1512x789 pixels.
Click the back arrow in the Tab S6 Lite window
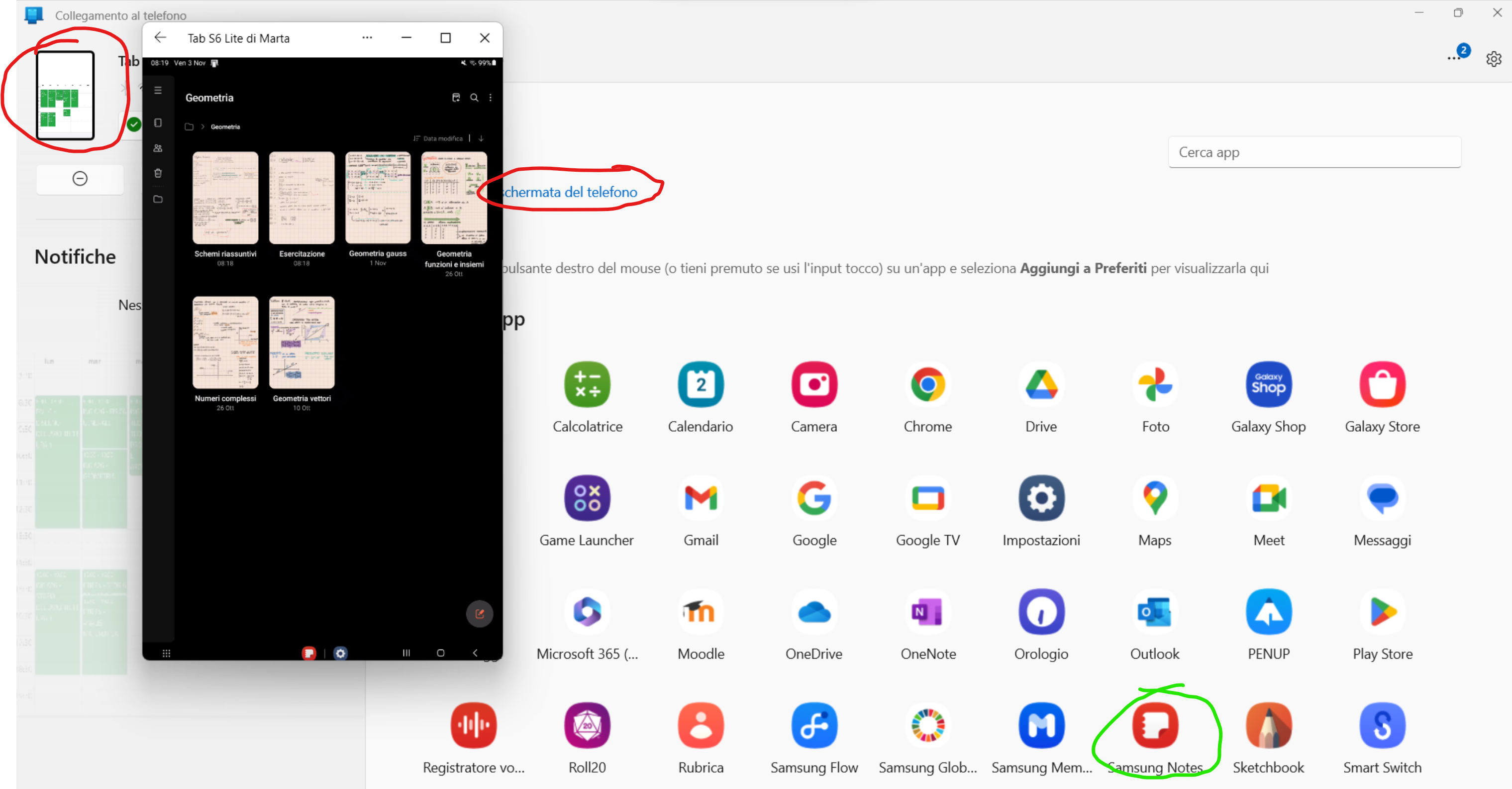(x=160, y=37)
